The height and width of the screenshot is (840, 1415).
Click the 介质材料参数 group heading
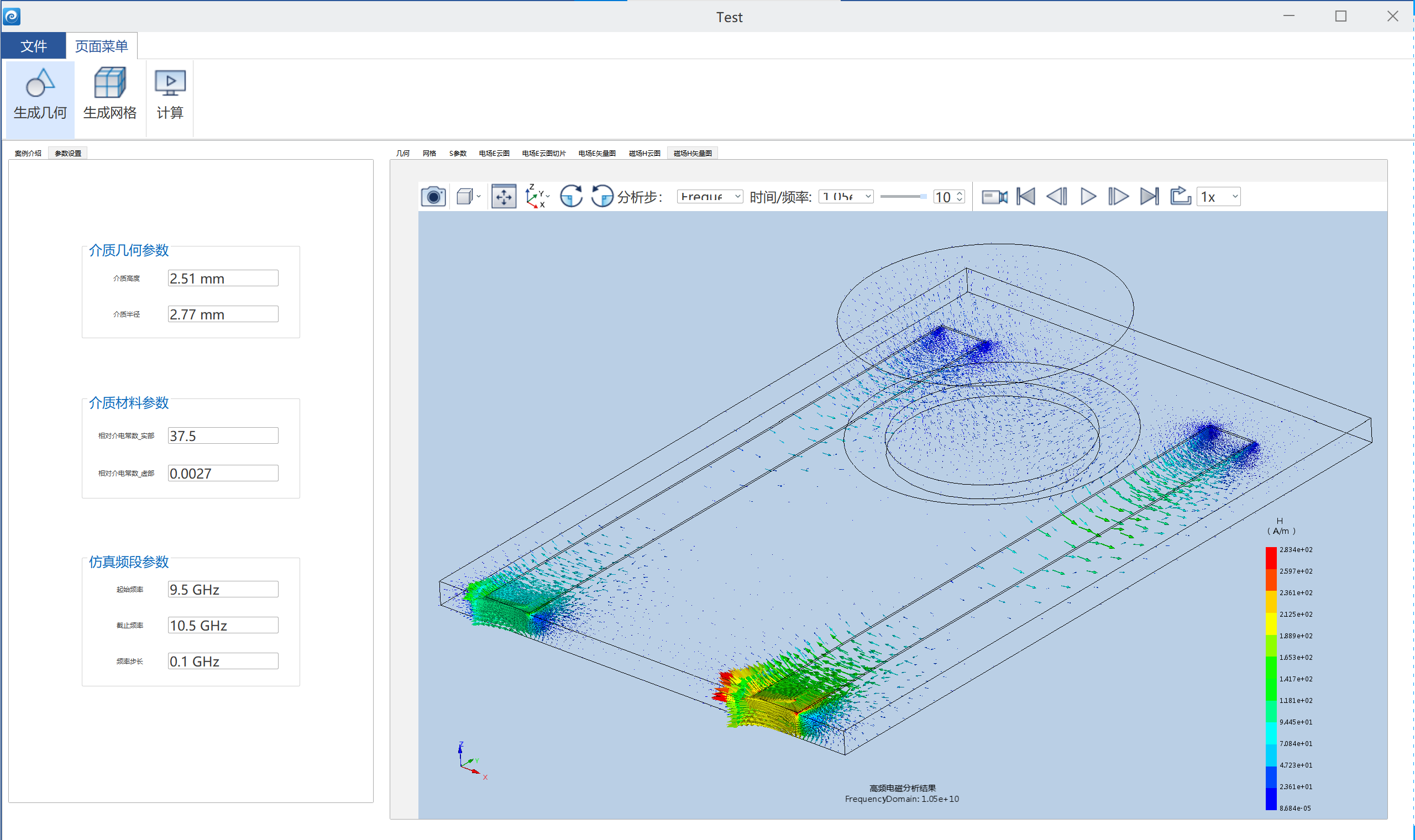pyautogui.click(x=129, y=403)
